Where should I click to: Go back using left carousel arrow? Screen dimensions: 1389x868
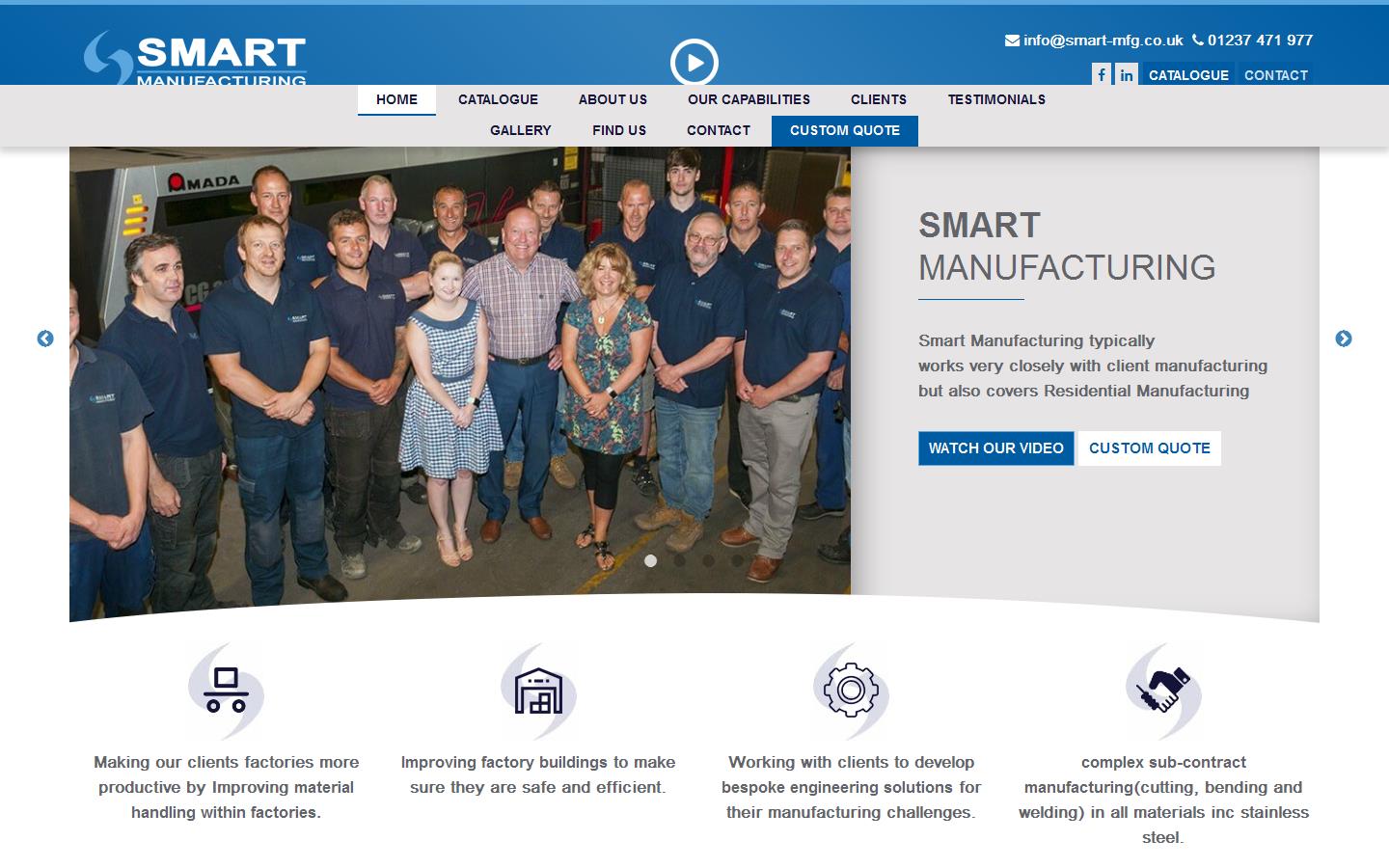coord(45,339)
